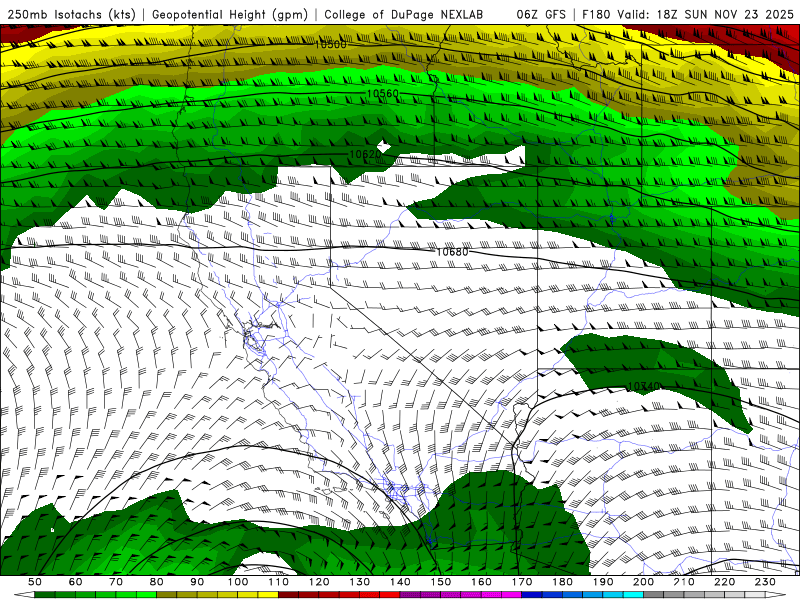Viewport: 800px width, 600px height.
Task: Click the 140 value on the color scale
Action: point(400,582)
